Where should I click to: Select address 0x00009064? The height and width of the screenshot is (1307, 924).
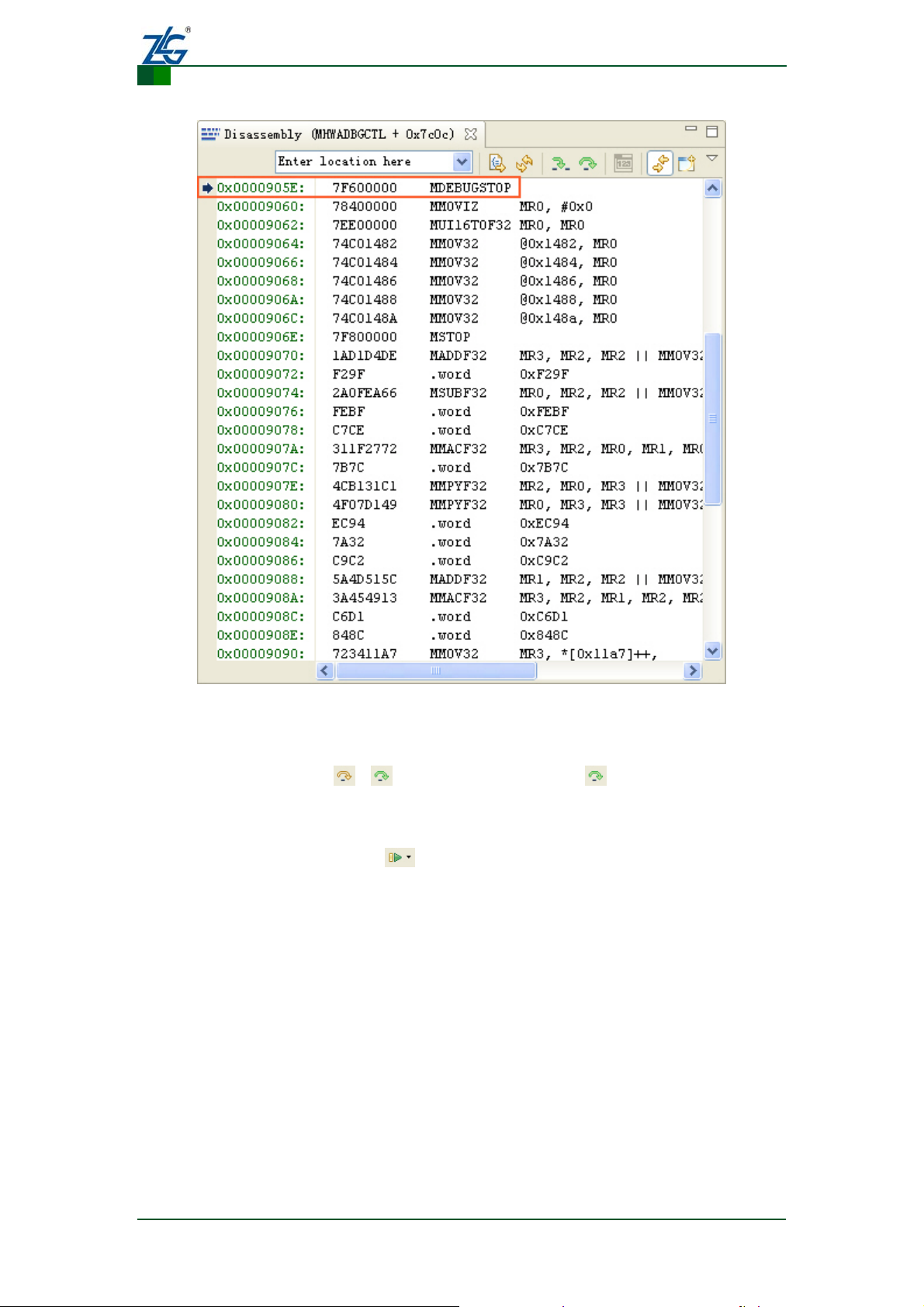[261, 244]
